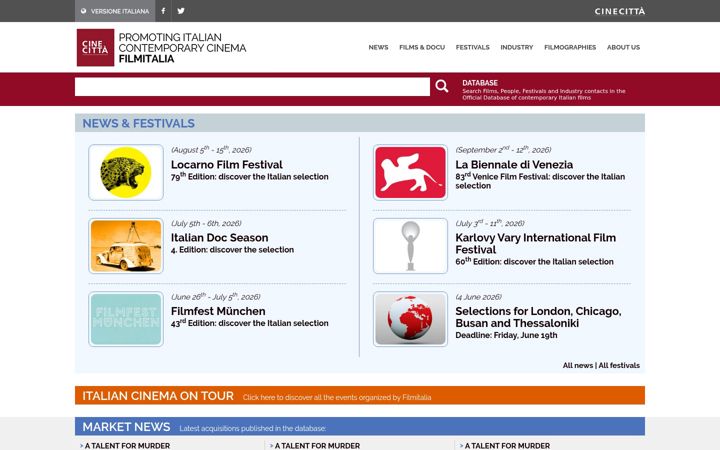Click the magnifying glass search icon
Image resolution: width=720 pixels, height=450 pixels.
coord(442,86)
